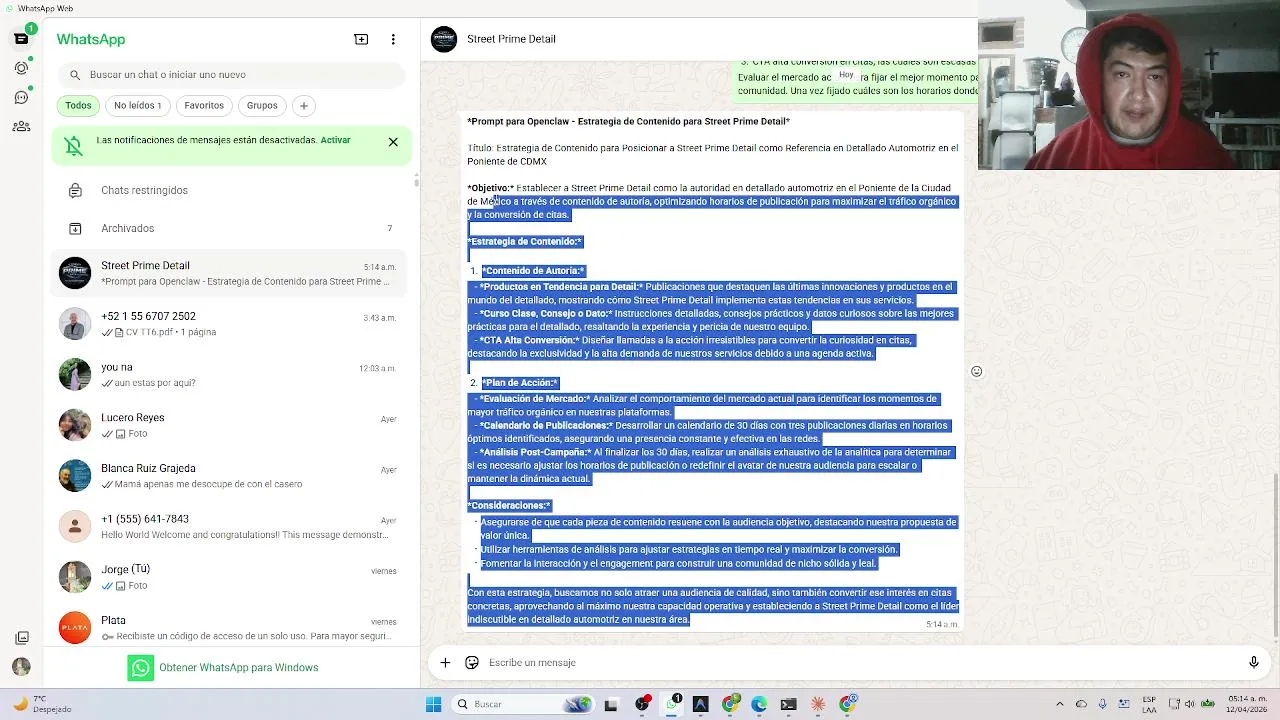Open chat with +1 (555) 641-7843
The height and width of the screenshot is (720, 1280).
[x=231, y=526]
